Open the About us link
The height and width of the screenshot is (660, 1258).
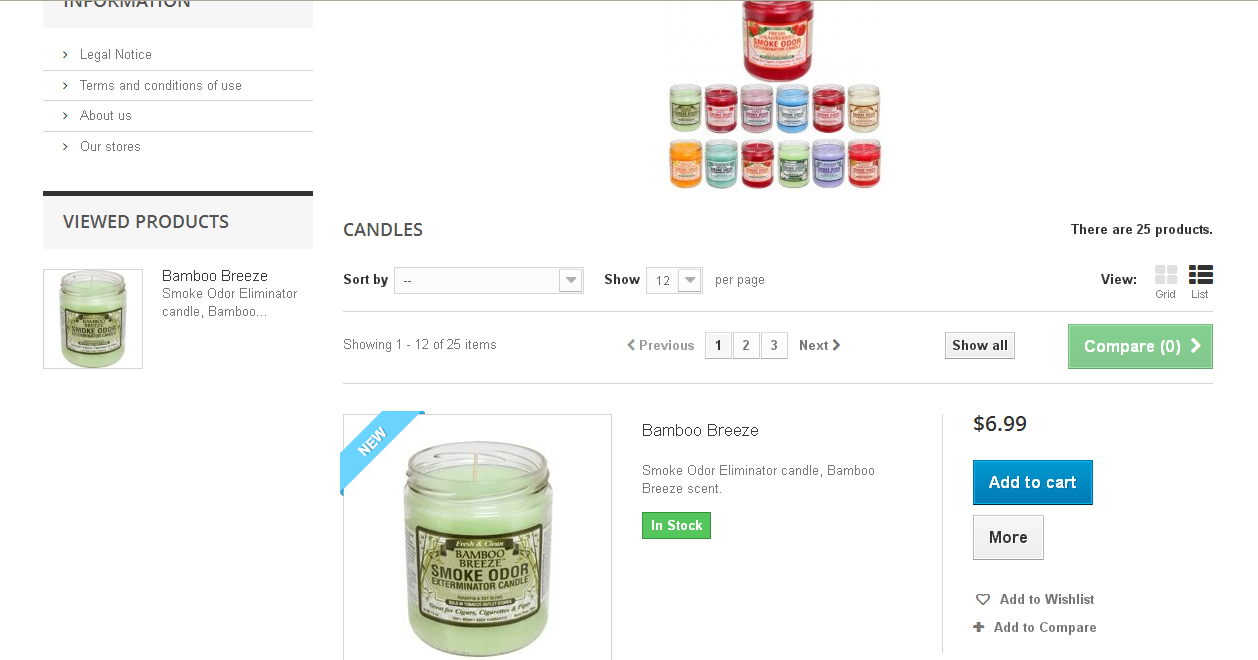[106, 116]
